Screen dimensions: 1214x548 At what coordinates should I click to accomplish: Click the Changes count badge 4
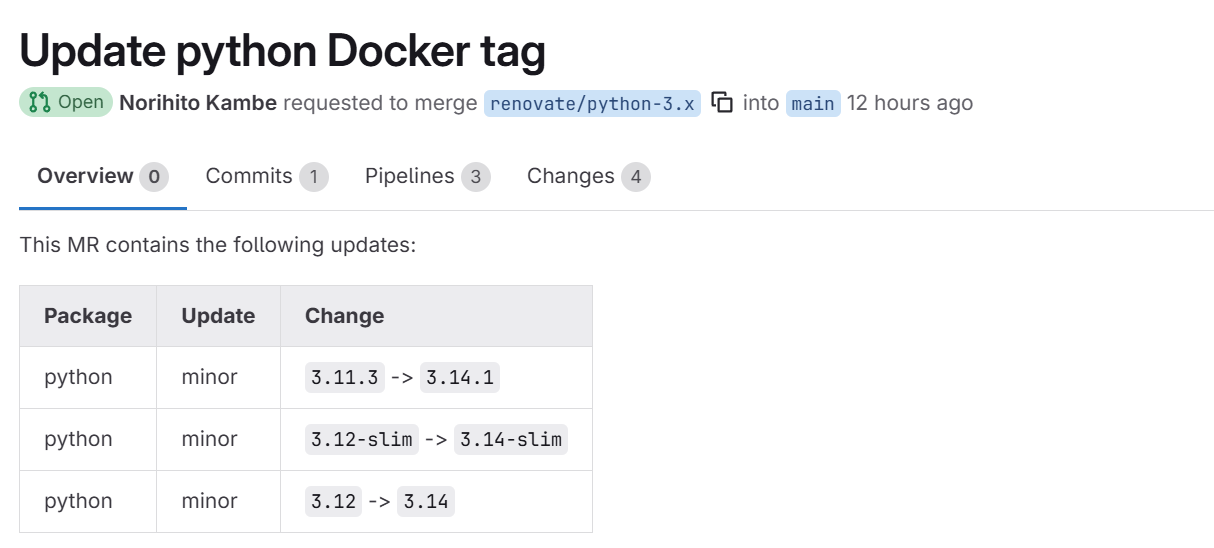(635, 178)
